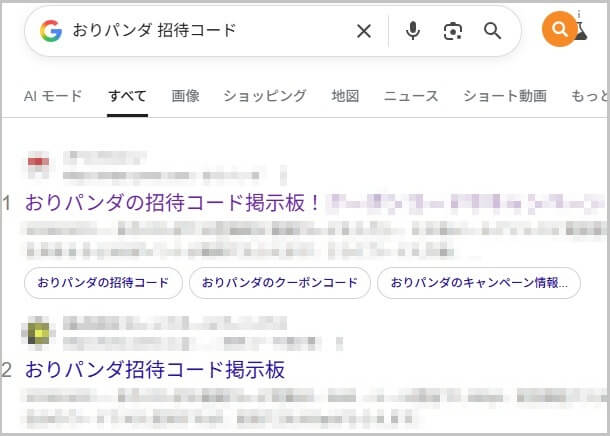Start voice search with the microphone icon
Screen dimensions: 610x436
[413, 31]
